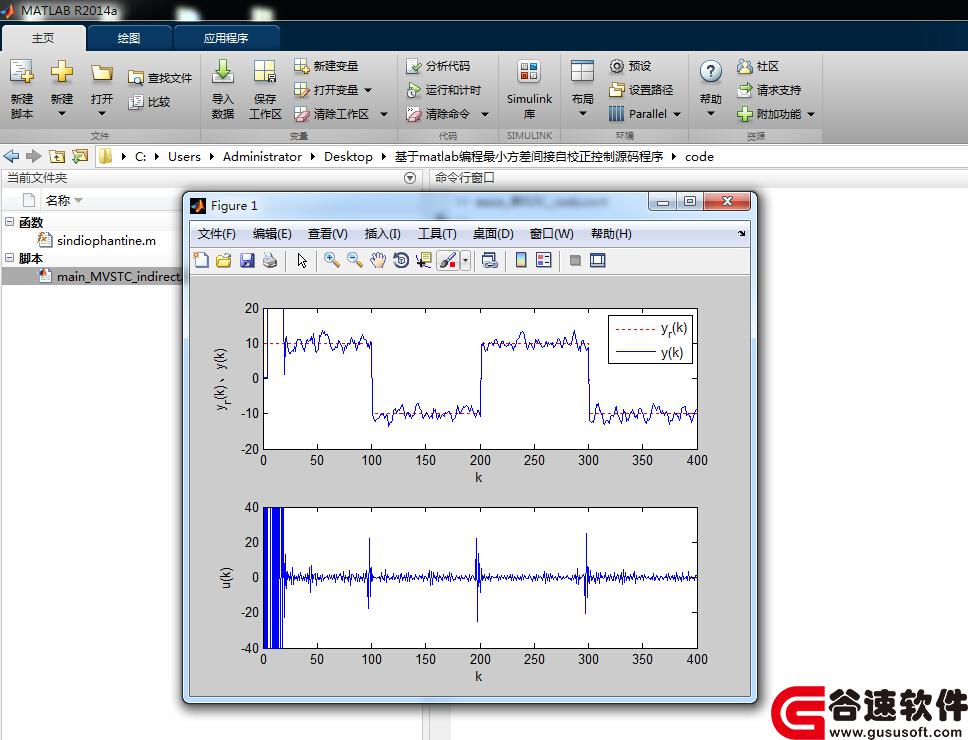This screenshot has width=968, height=740.
Task: Switch to the 应用程序 tab
Action: [x=226, y=38]
